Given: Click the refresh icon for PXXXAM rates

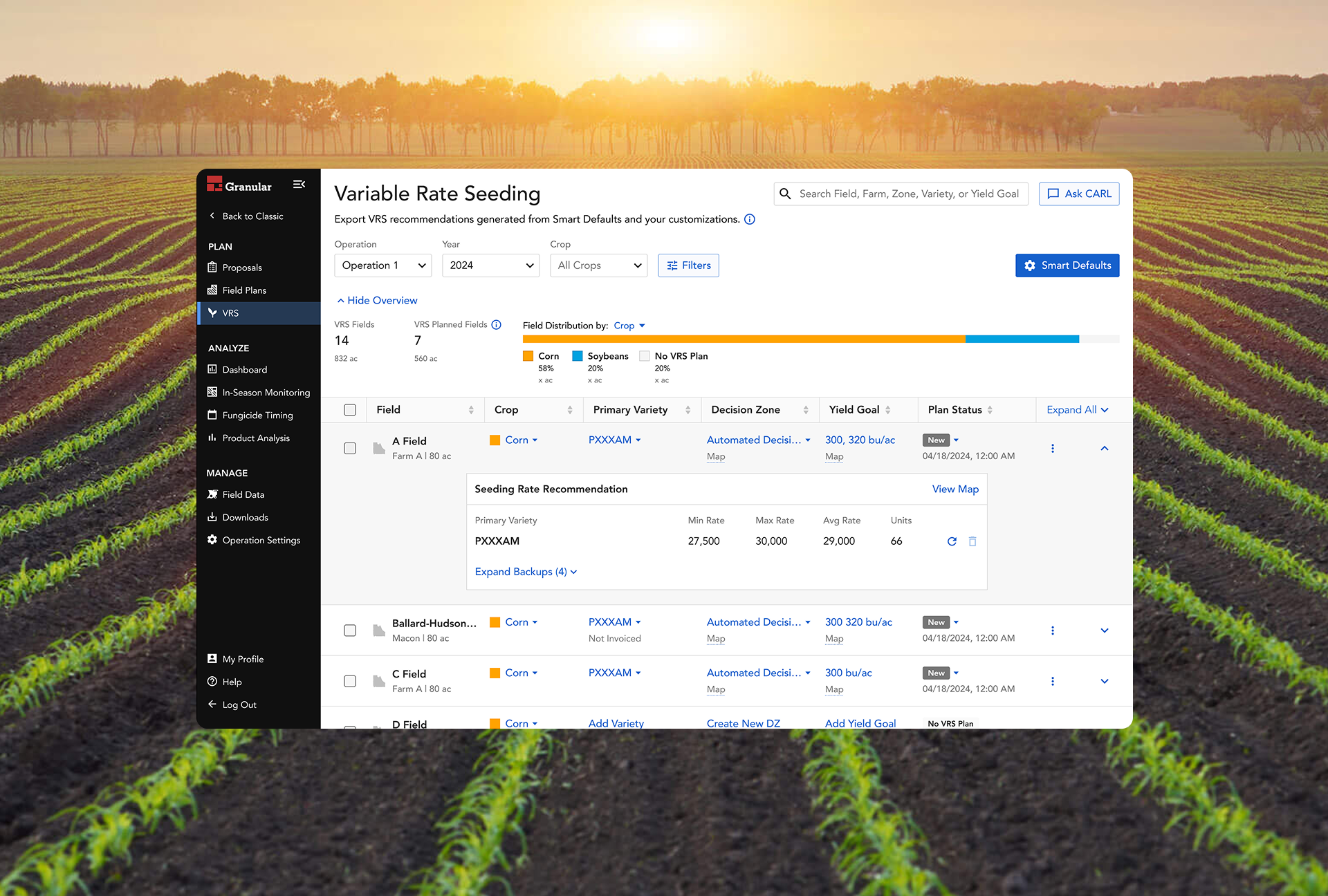Looking at the screenshot, I should pos(952,541).
